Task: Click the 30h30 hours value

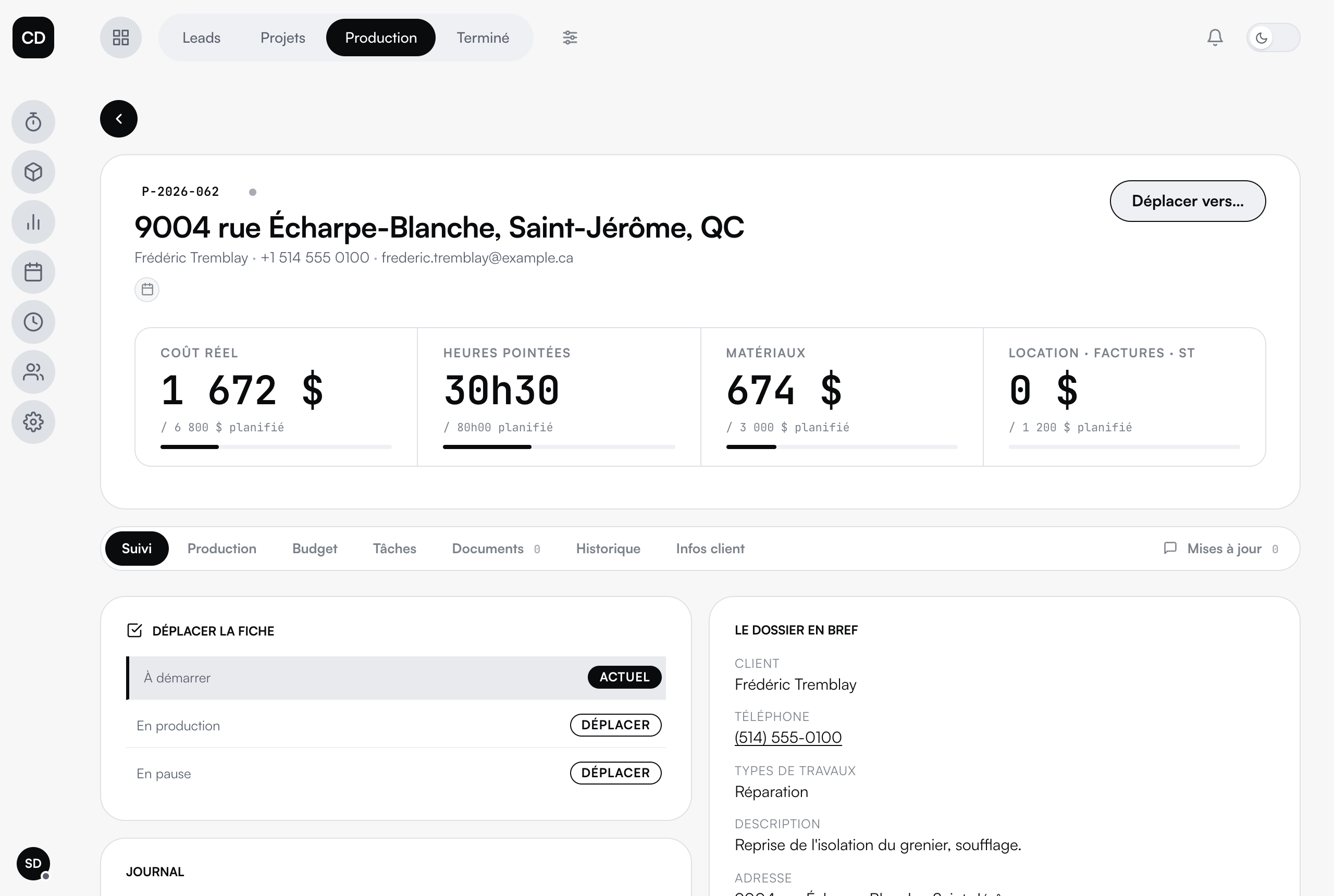Action: 501,390
